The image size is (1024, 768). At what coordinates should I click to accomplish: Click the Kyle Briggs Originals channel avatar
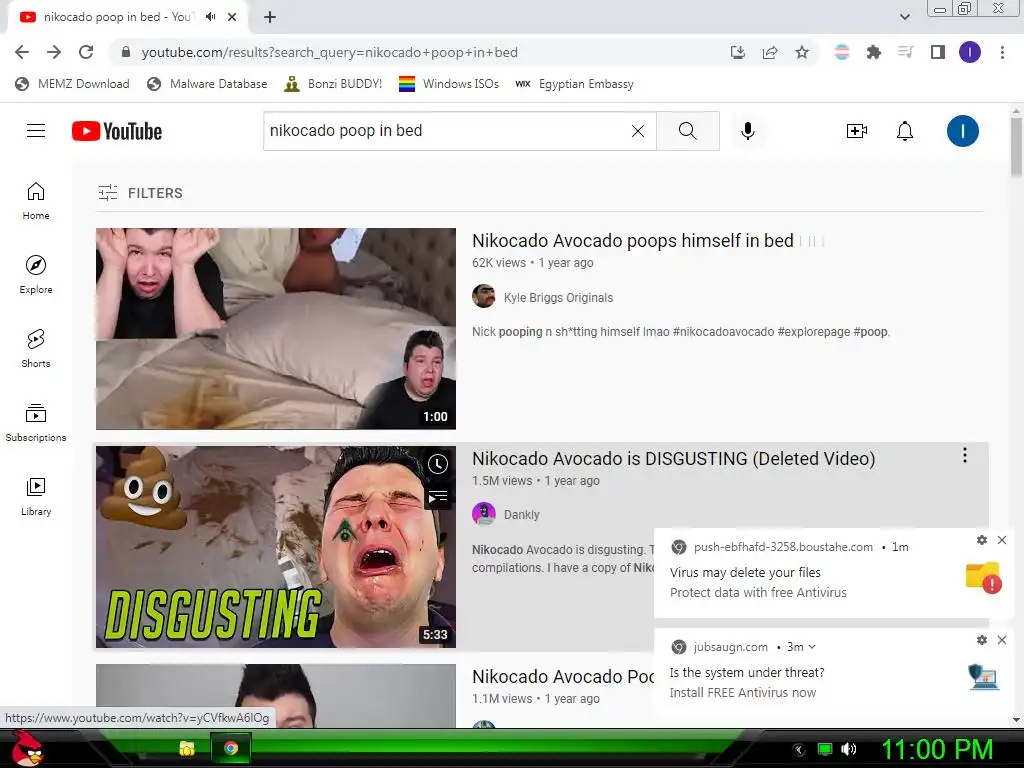[x=483, y=296]
